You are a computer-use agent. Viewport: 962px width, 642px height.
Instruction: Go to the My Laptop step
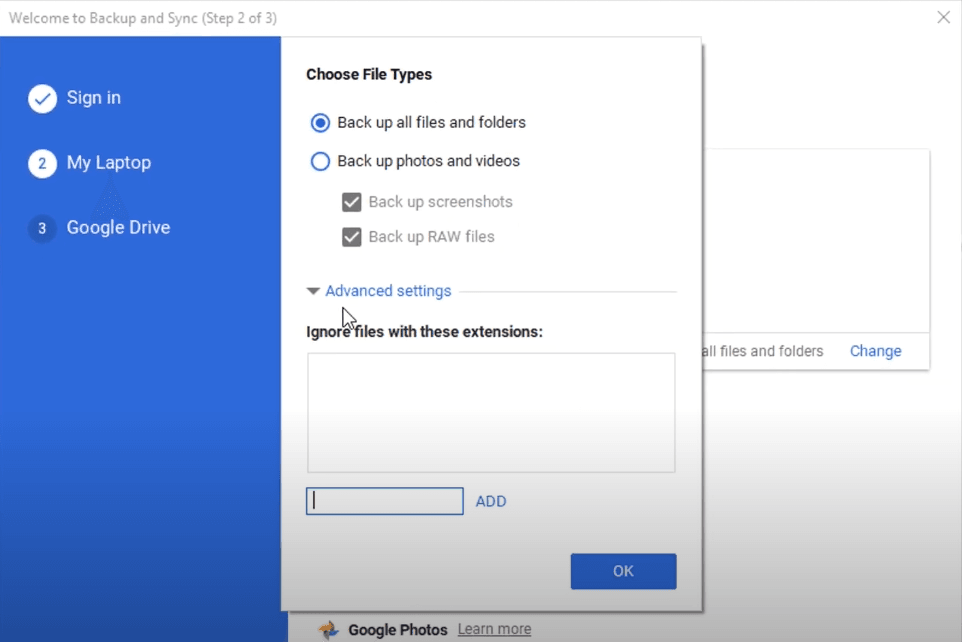pos(109,163)
